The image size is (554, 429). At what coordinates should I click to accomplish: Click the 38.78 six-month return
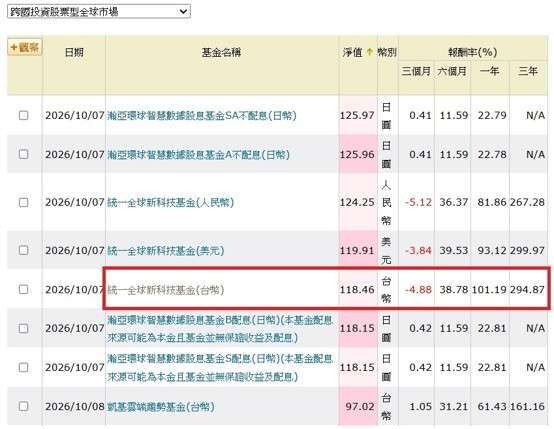tap(454, 289)
